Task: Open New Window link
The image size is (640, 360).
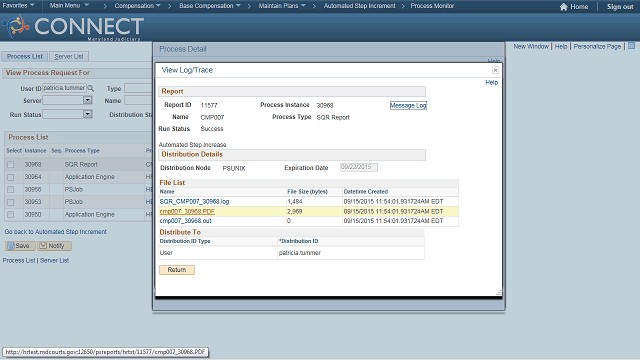Action: [x=531, y=47]
